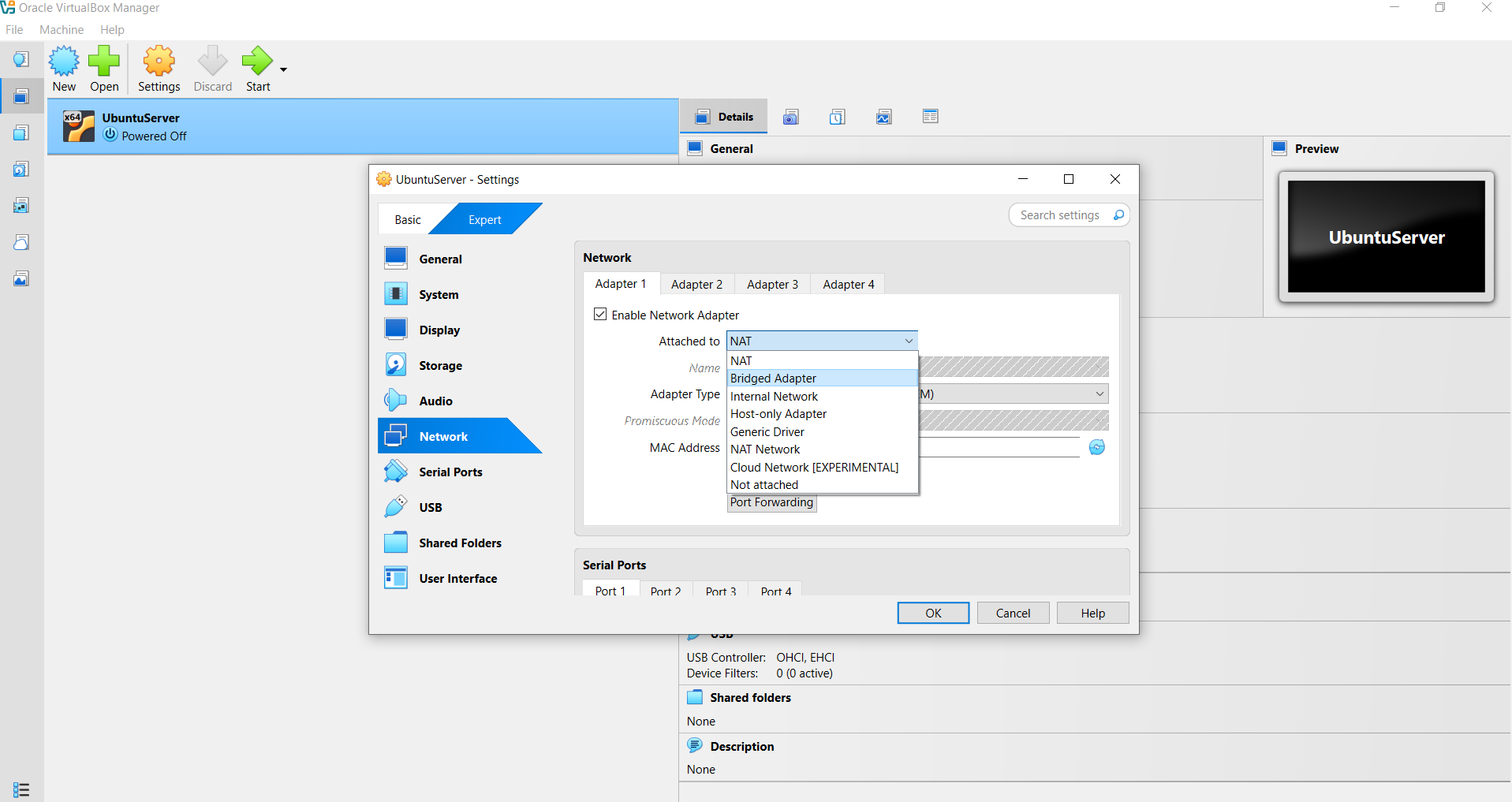Image resolution: width=1512 pixels, height=802 pixels.
Task: Uncheck Enable Network Adapter checkbox
Action: (600, 314)
